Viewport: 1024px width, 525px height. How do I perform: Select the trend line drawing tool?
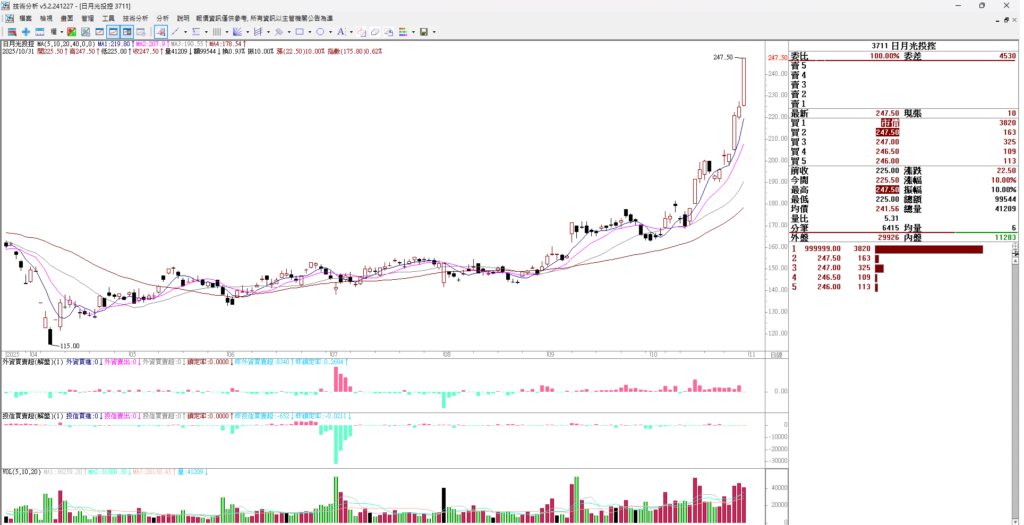174,32
